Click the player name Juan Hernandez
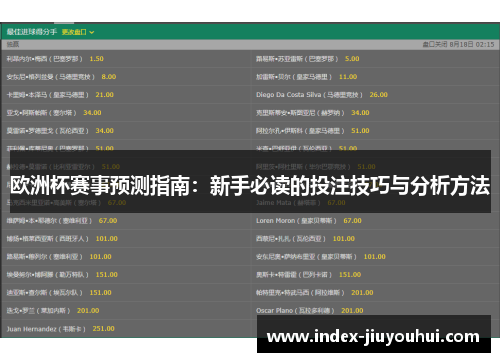This screenshot has width=500, height=362. (x=32, y=329)
